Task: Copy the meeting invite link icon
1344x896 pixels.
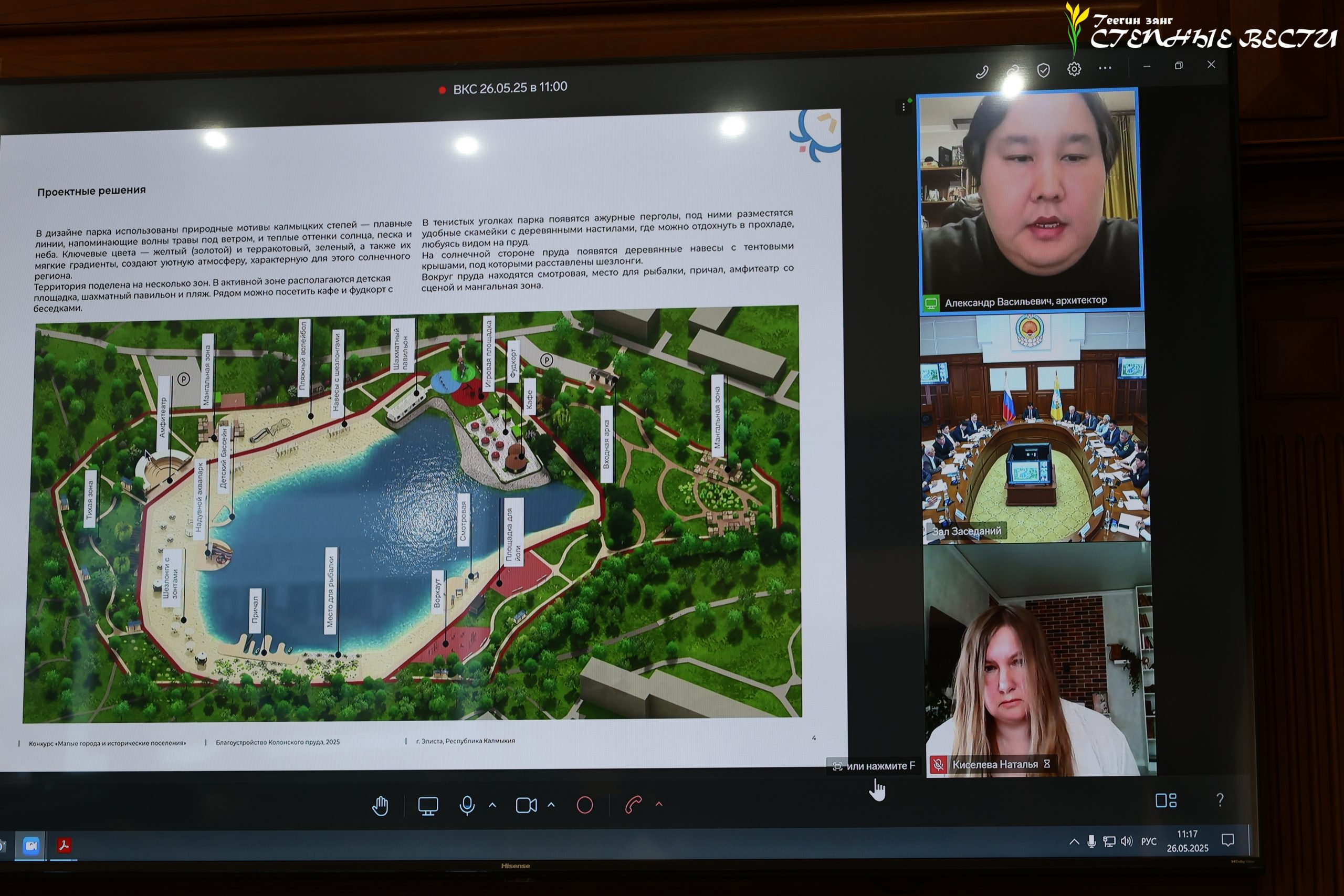Action: click(x=1013, y=71)
